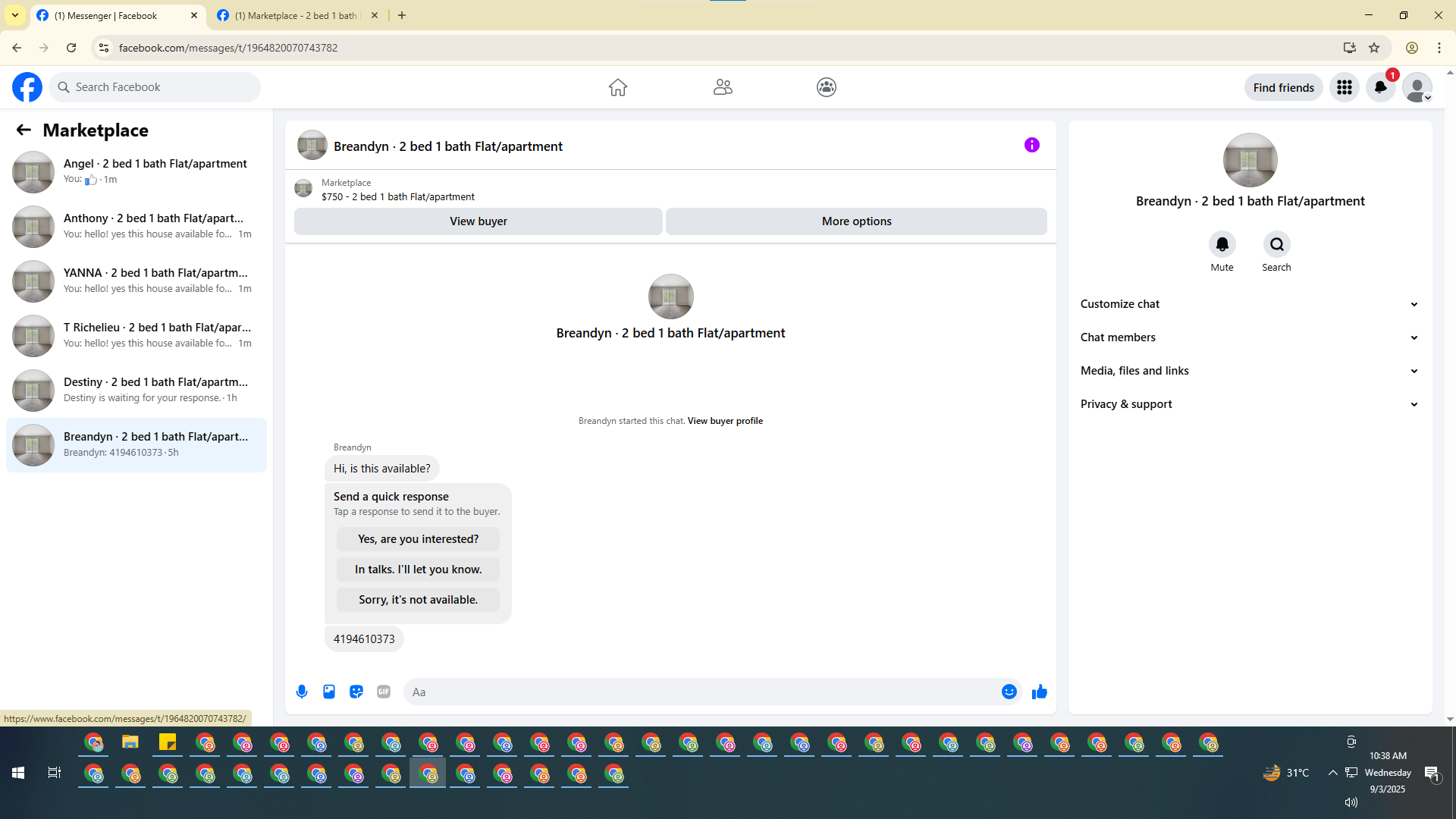Open the T Richelieu conversation

[136, 335]
